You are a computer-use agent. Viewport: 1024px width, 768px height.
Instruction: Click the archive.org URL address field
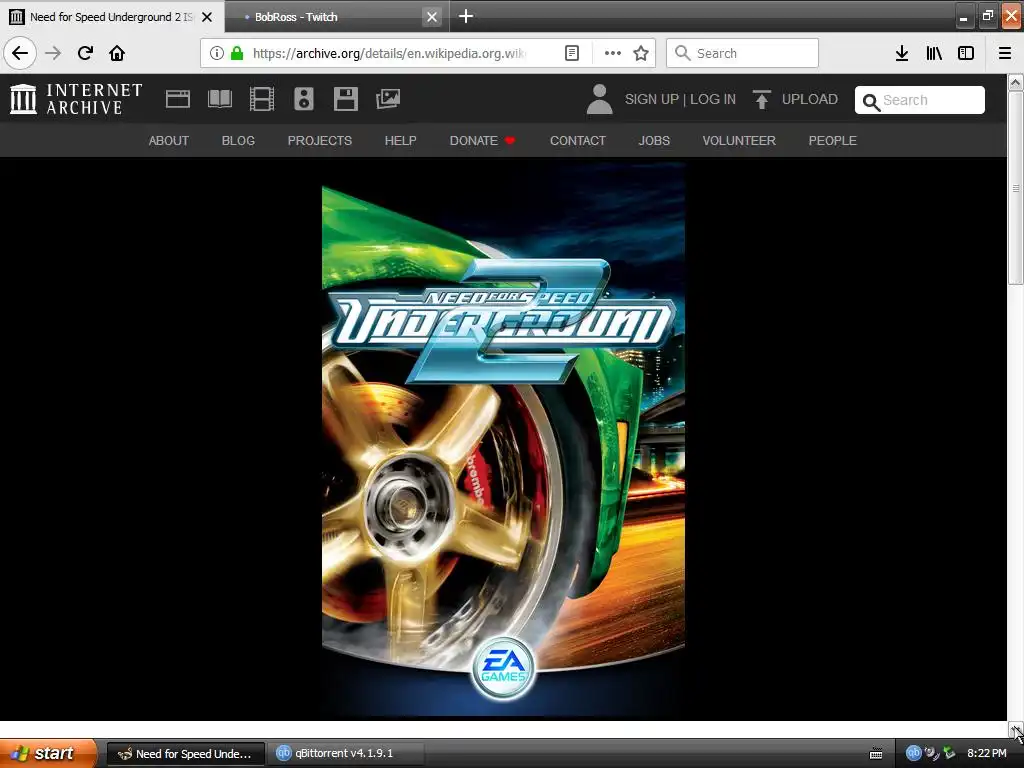point(389,53)
